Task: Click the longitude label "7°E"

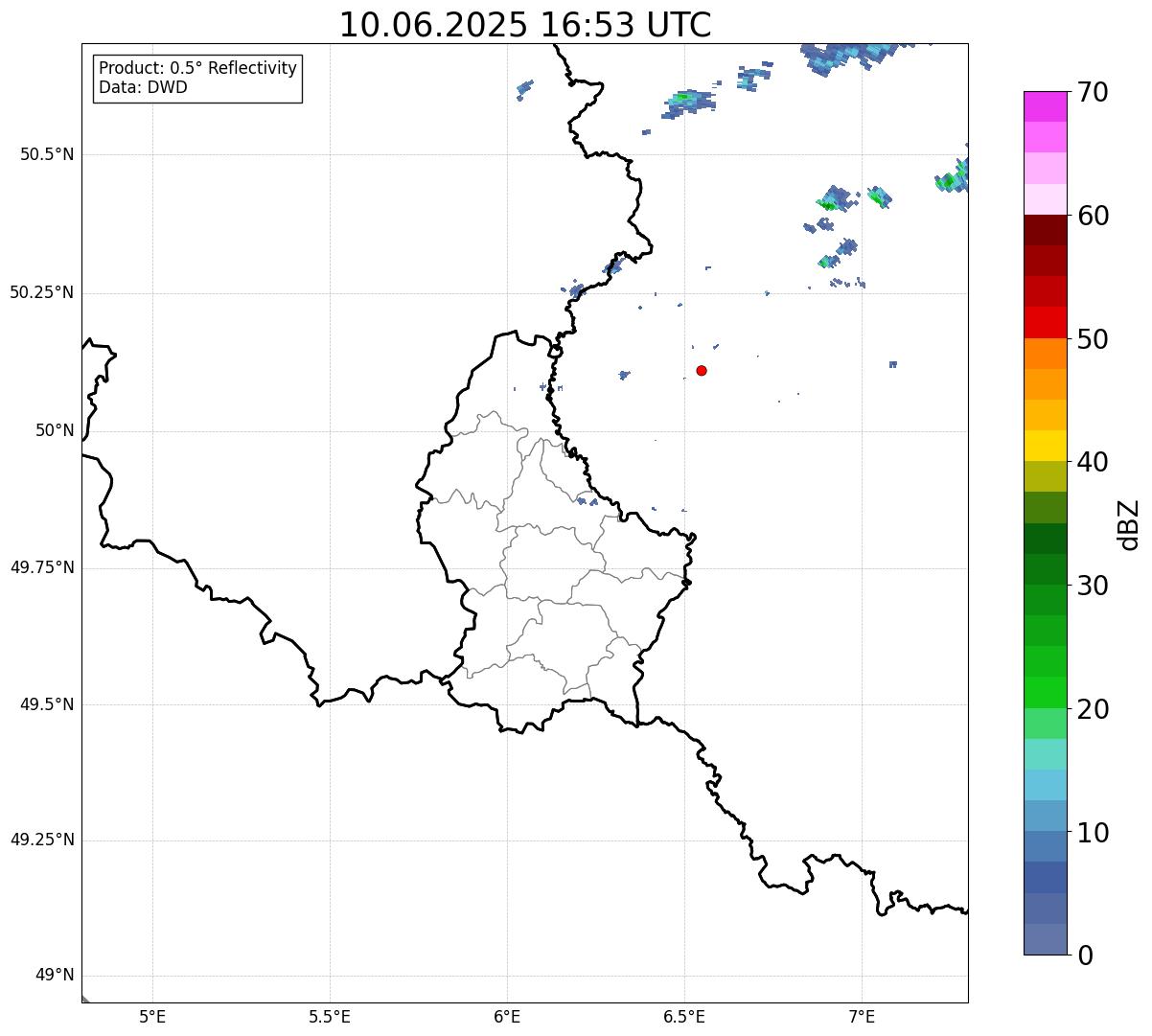Action: (862, 1017)
